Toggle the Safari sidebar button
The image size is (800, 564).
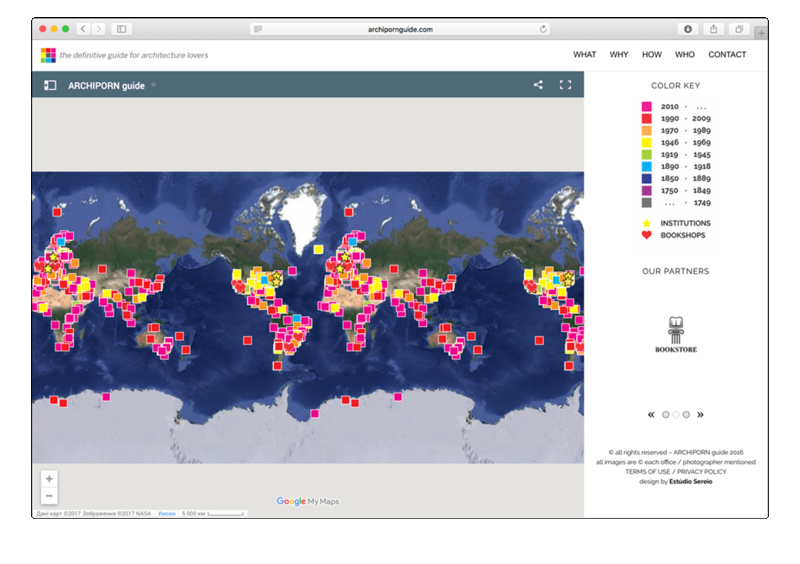[122, 29]
